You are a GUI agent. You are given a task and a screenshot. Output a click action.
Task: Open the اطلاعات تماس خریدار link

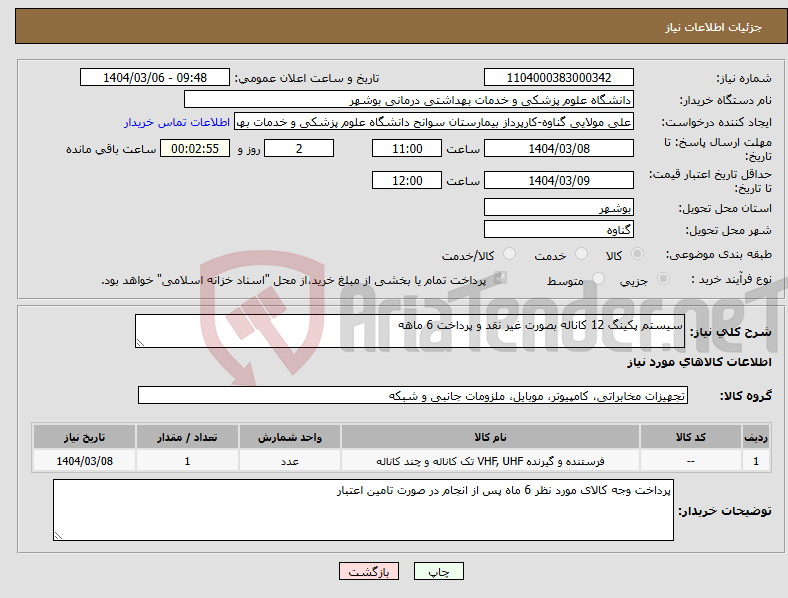pos(177,122)
